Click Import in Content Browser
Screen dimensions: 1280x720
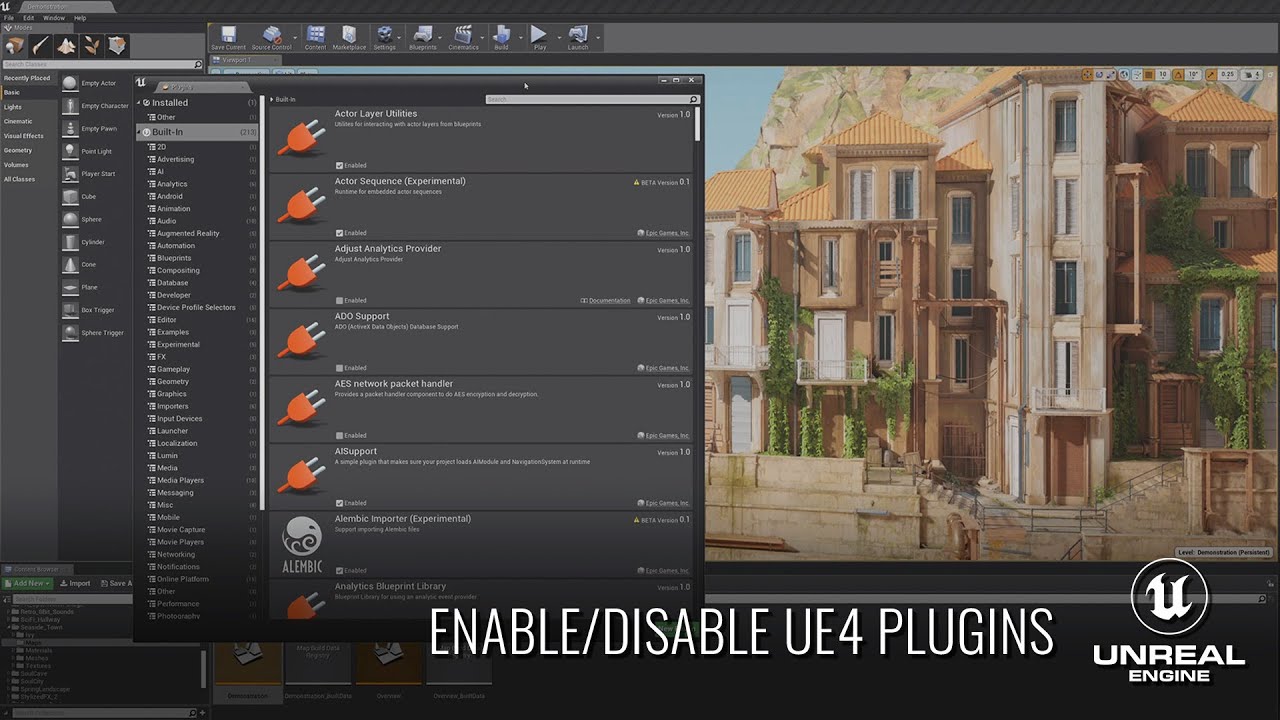click(75, 583)
